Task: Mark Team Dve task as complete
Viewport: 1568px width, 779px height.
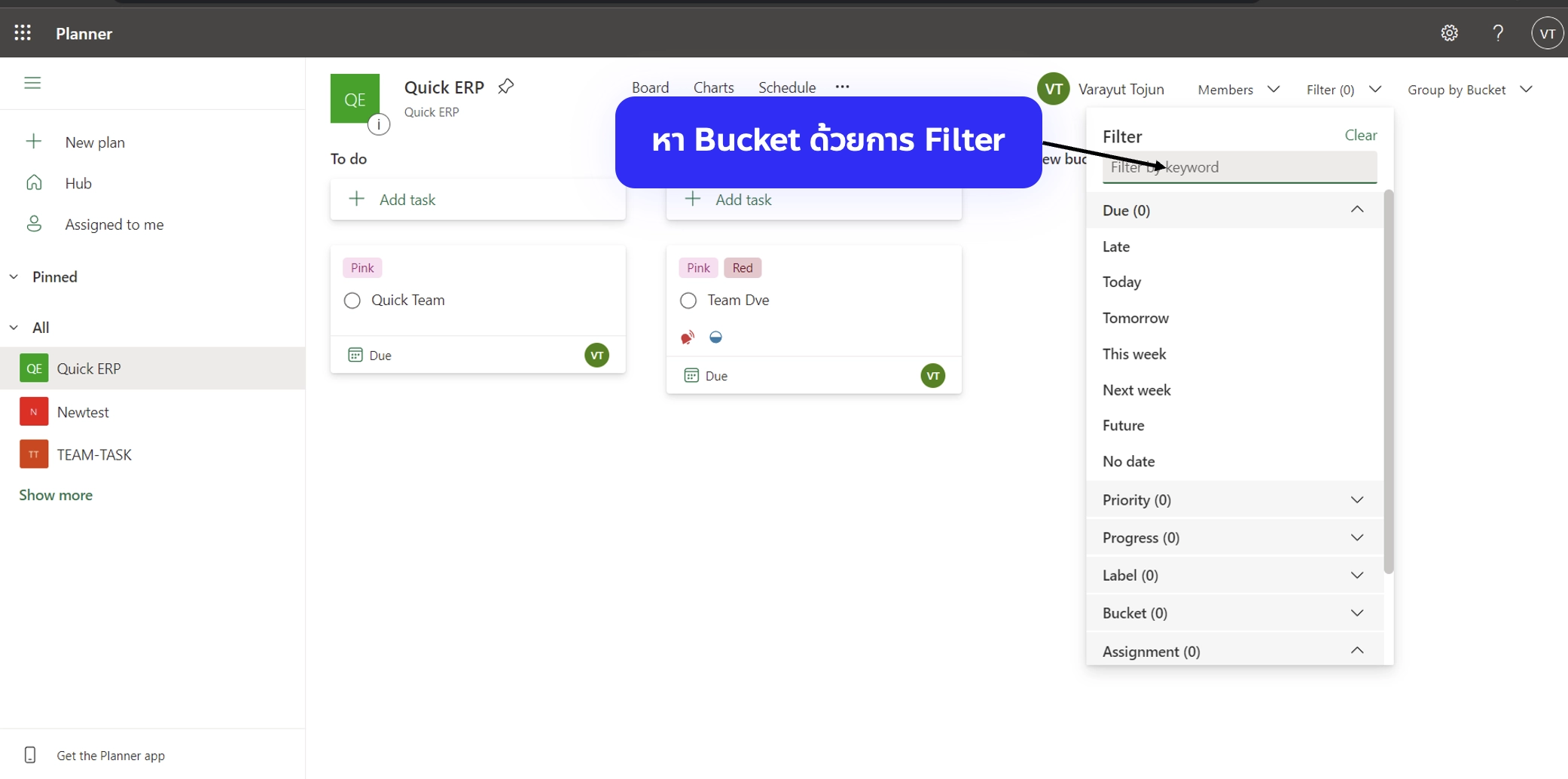Action: click(x=688, y=301)
